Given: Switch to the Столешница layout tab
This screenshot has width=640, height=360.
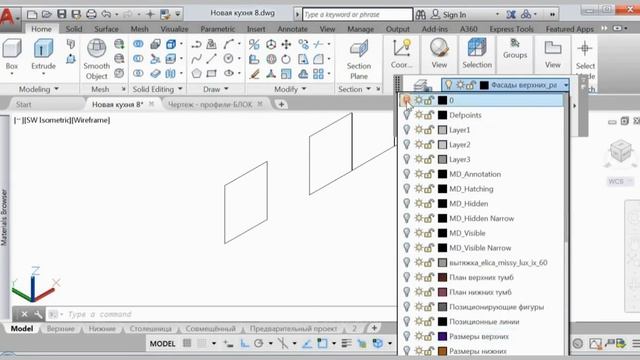Looking at the screenshot, I should pyautogui.click(x=150, y=329).
